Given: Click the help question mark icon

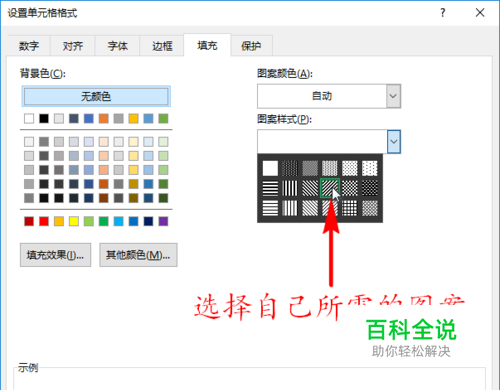Looking at the screenshot, I should pyautogui.click(x=443, y=13).
